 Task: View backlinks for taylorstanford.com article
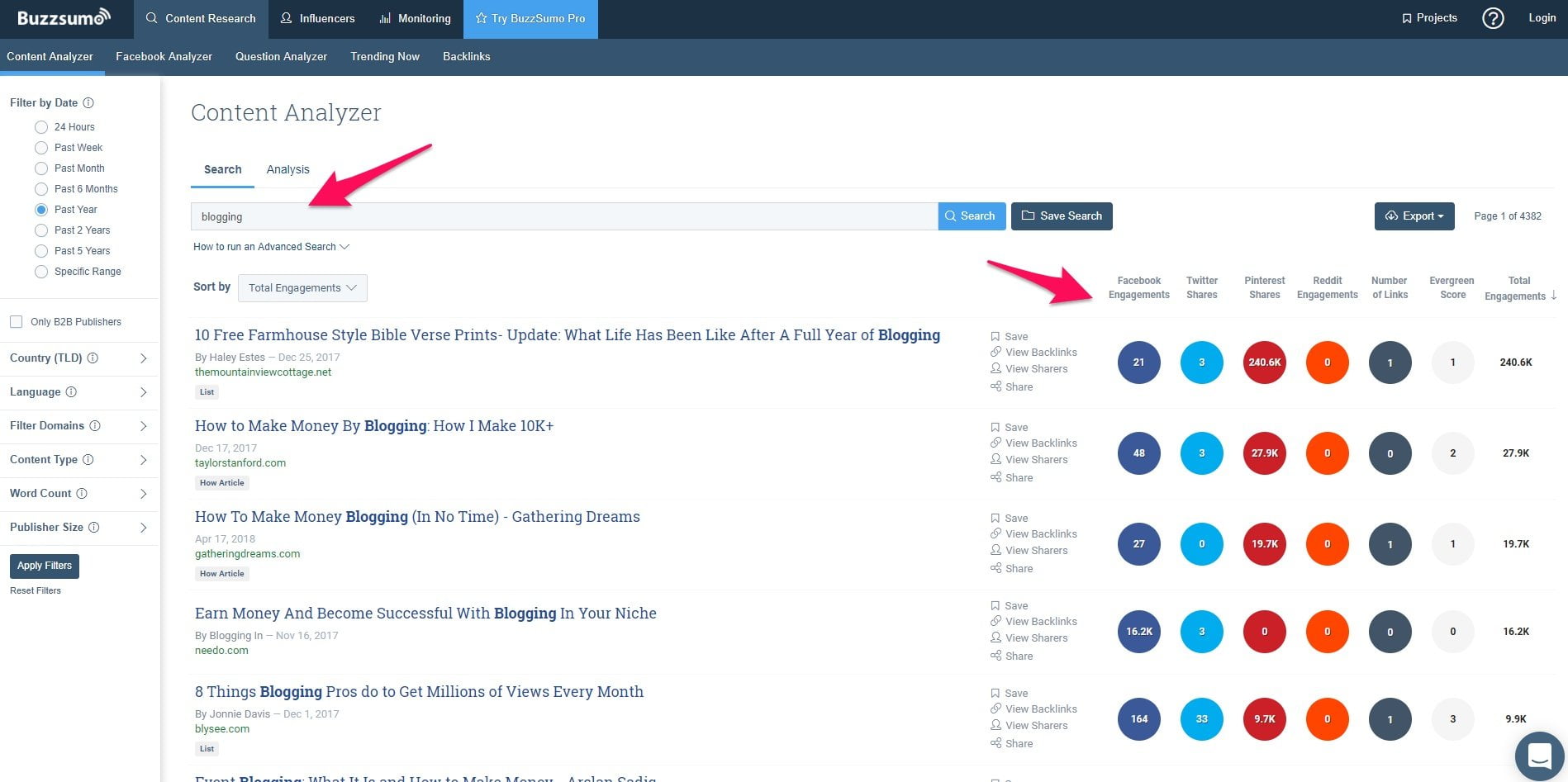click(1033, 443)
